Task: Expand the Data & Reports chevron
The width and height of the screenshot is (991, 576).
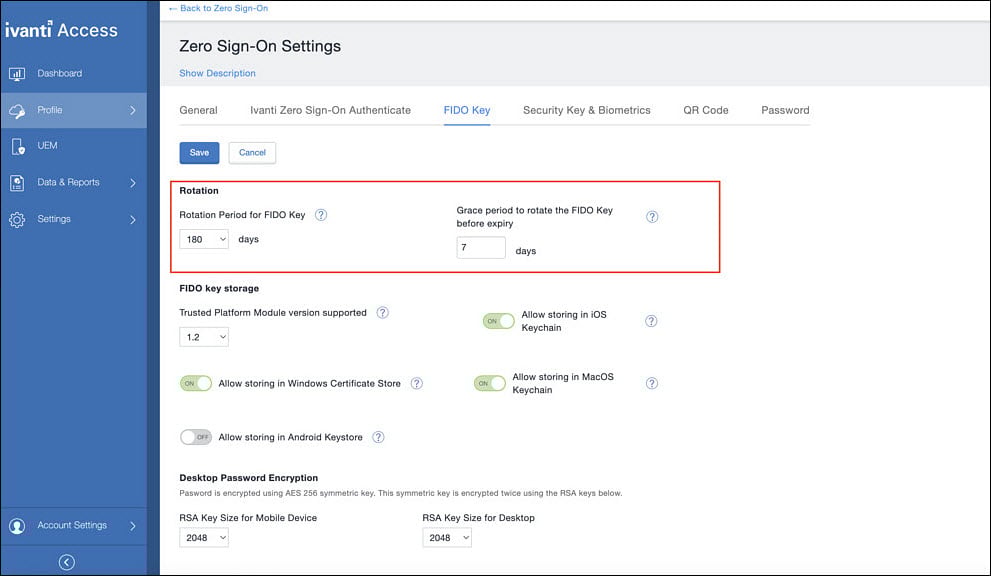Action: [133, 183]
